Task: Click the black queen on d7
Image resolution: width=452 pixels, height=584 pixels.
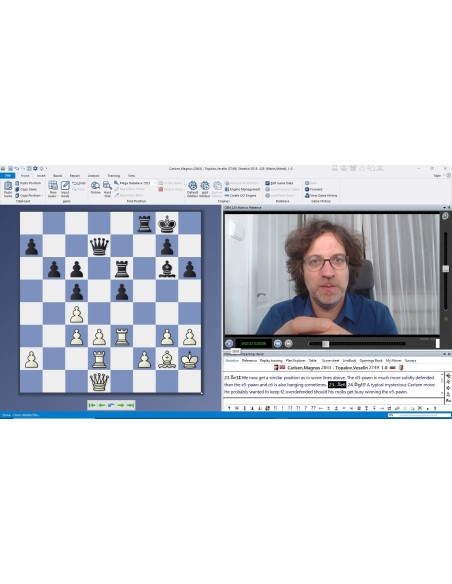Action: coord(99,246)
